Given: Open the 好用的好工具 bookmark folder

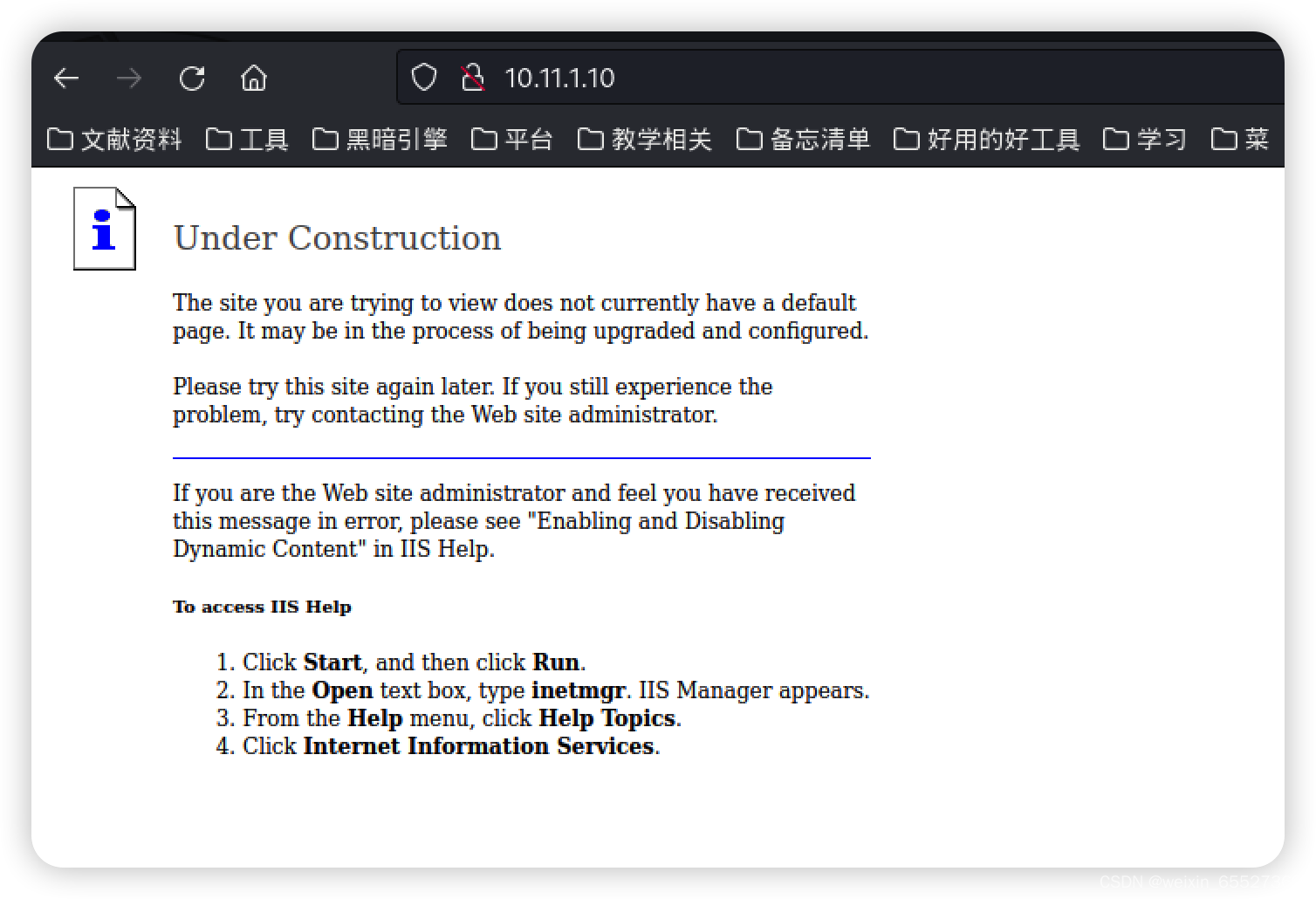Looking at the screenshot, I should (987, 139).
